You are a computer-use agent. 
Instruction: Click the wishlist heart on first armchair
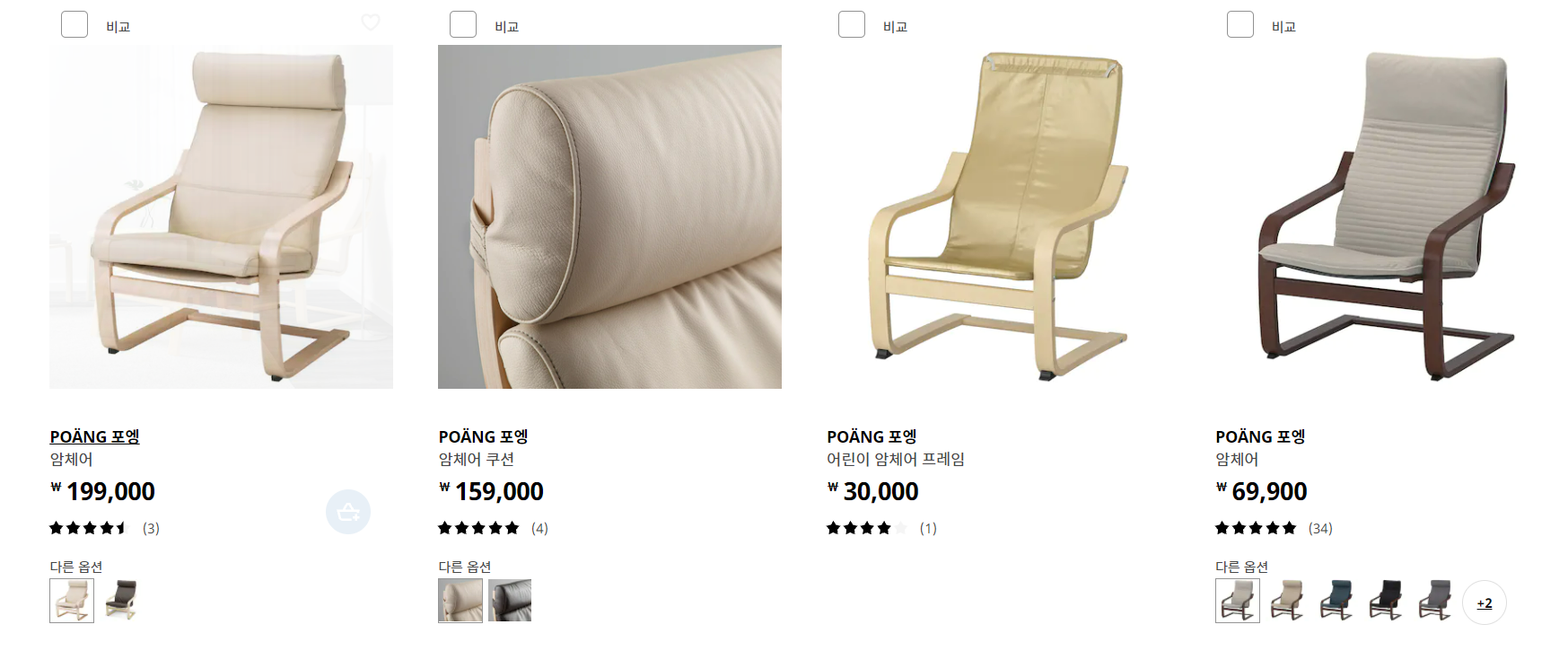371,22
